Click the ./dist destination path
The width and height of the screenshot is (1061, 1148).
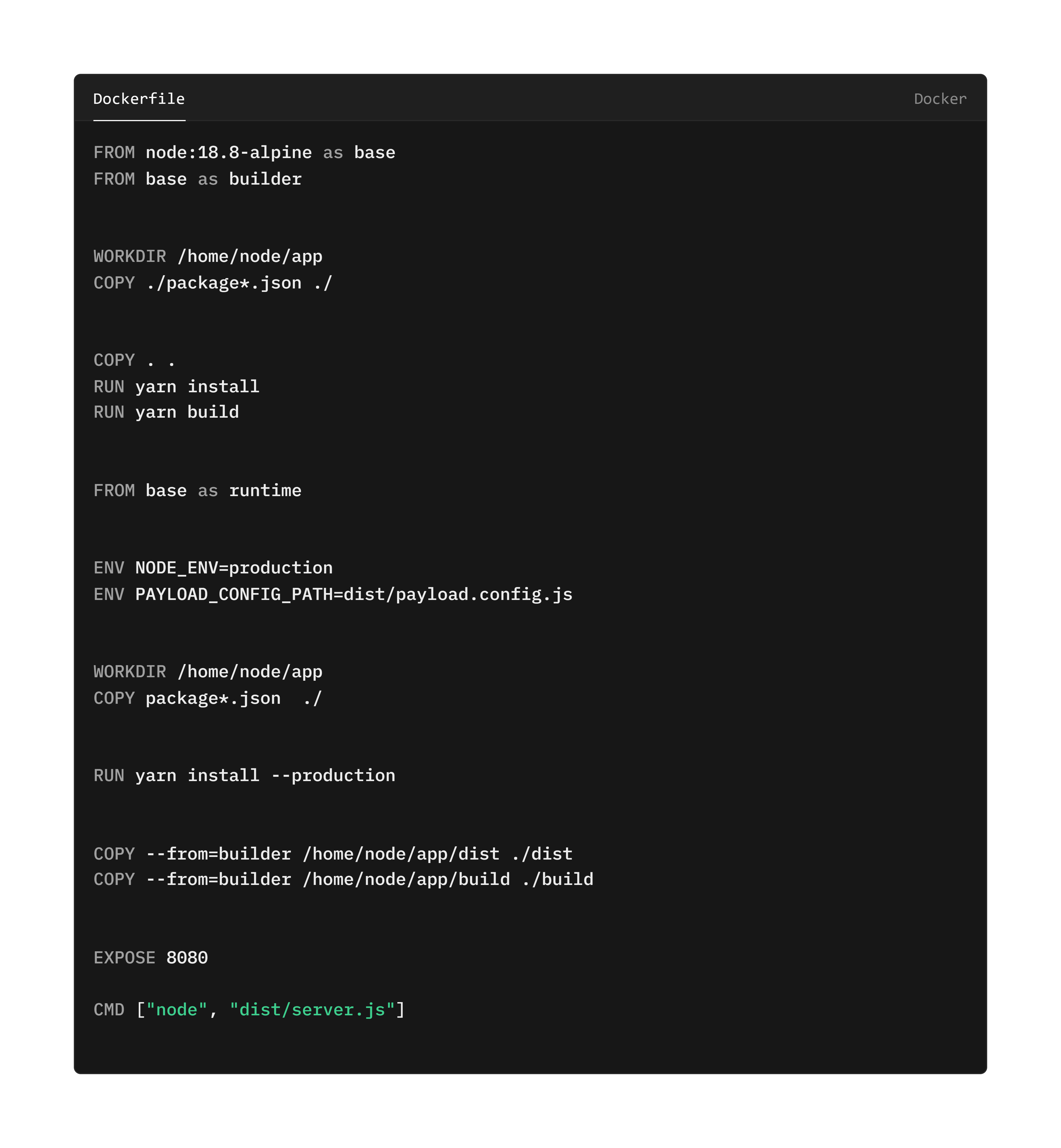coord(541,854)
